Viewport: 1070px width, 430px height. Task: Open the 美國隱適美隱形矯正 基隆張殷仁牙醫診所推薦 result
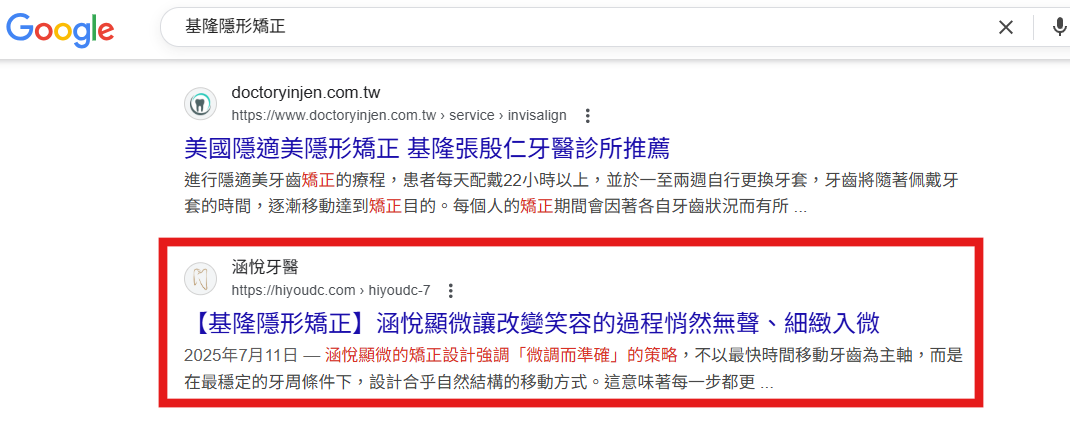pyautogui.click(x=427, y=147)
